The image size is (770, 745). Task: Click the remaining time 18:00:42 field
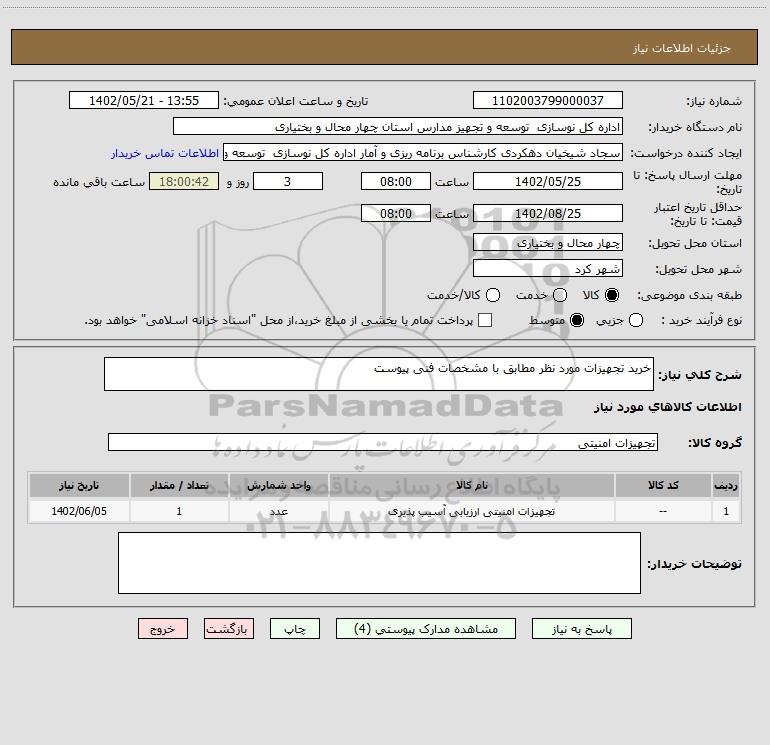184,181
